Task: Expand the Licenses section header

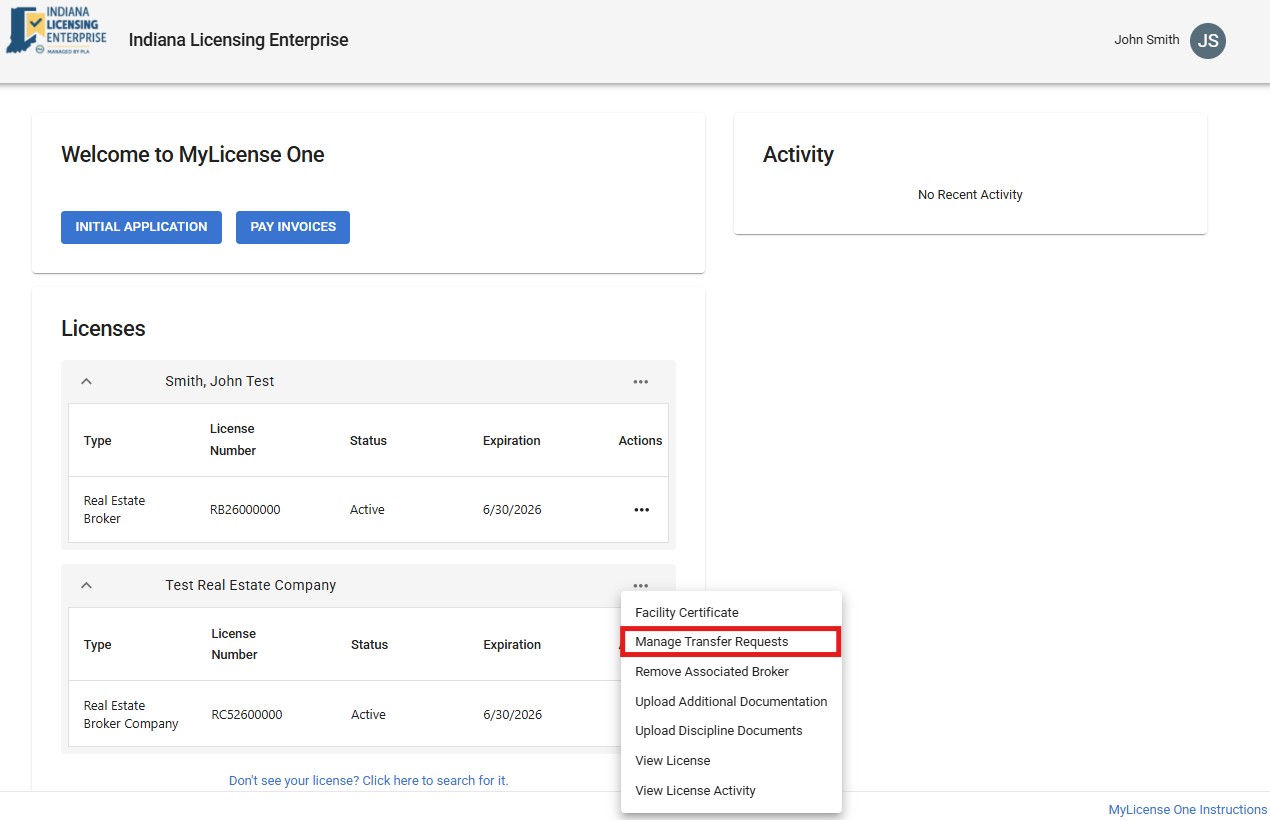Action: point(103,328)
